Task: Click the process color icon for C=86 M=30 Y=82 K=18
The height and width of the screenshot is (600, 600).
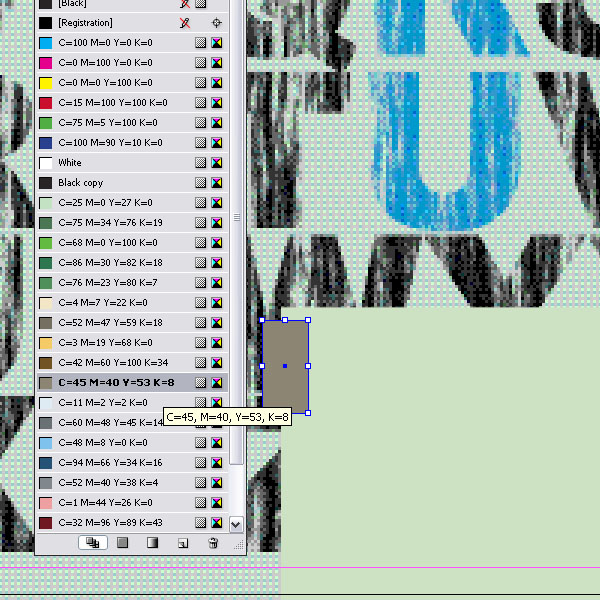Action: (x=201, y=262)
